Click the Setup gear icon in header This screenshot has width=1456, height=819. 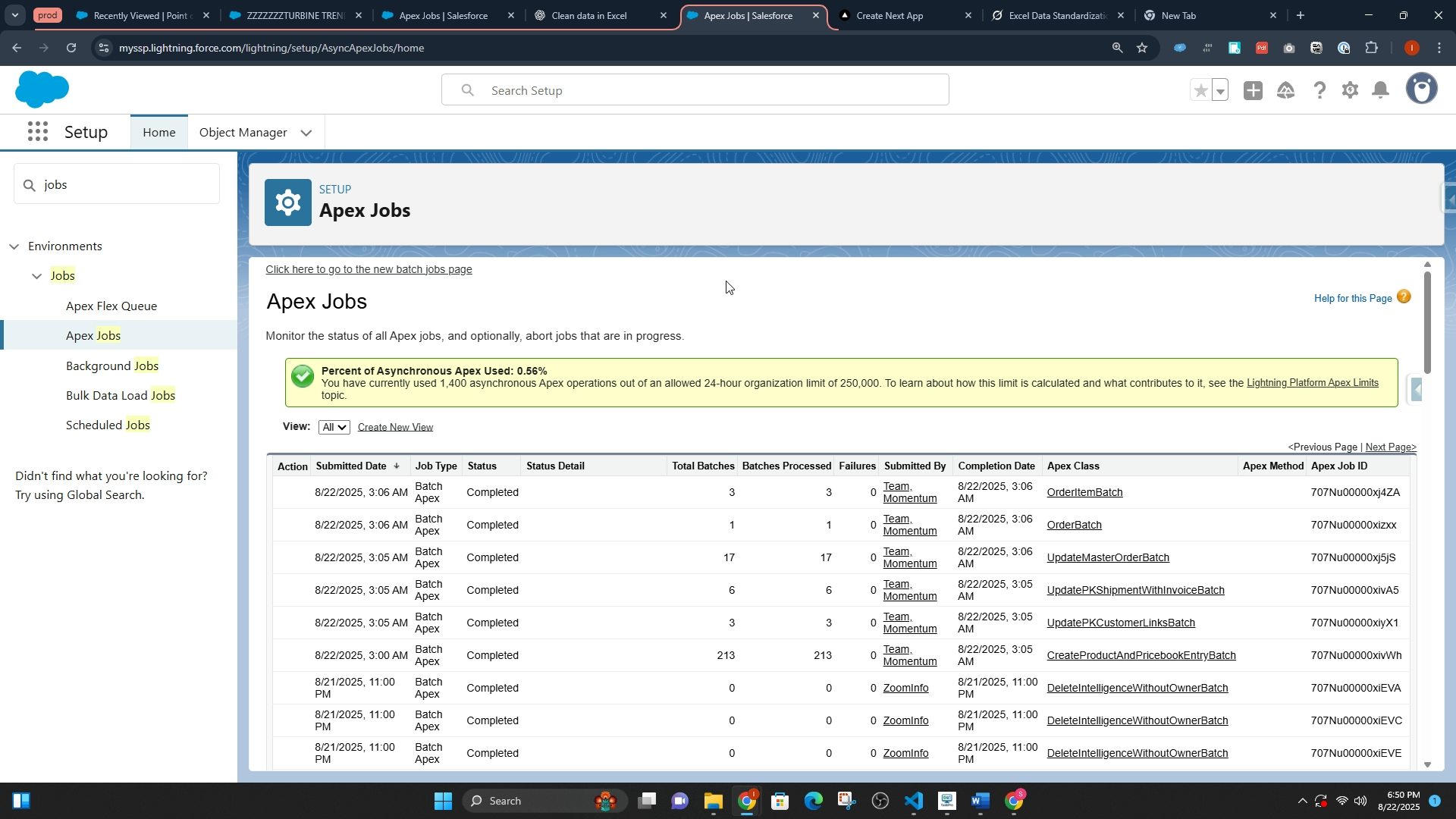[x=1350, y=91]
